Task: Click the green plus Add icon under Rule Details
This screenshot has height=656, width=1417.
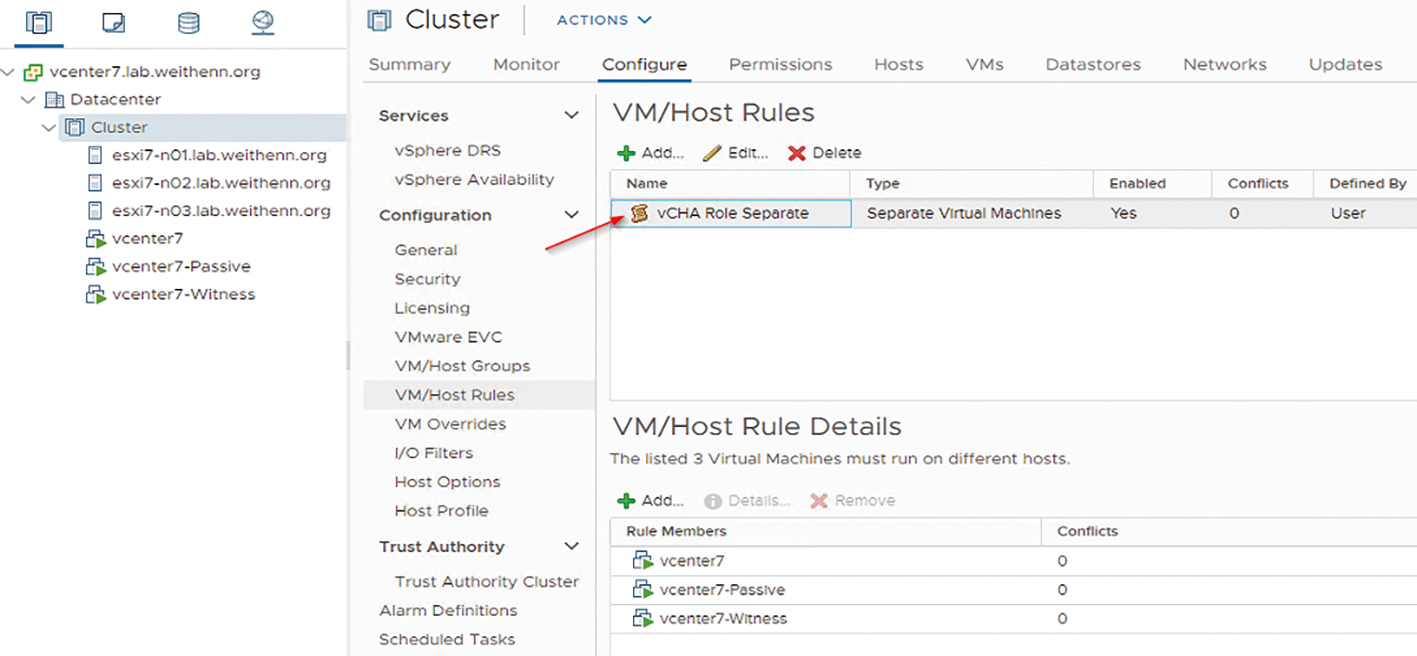Action: [626, 501]
